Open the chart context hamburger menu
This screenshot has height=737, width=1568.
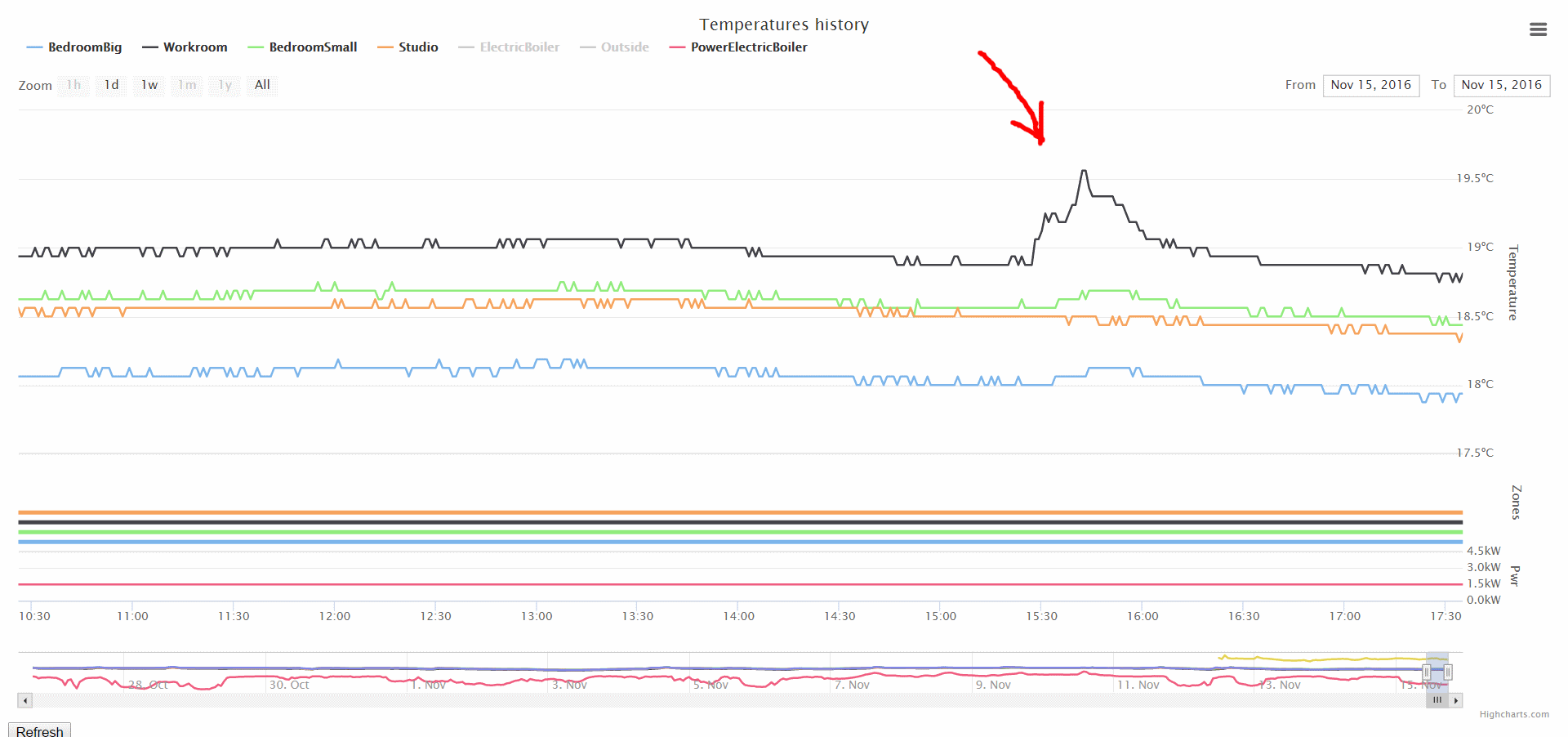point(1538,29)
